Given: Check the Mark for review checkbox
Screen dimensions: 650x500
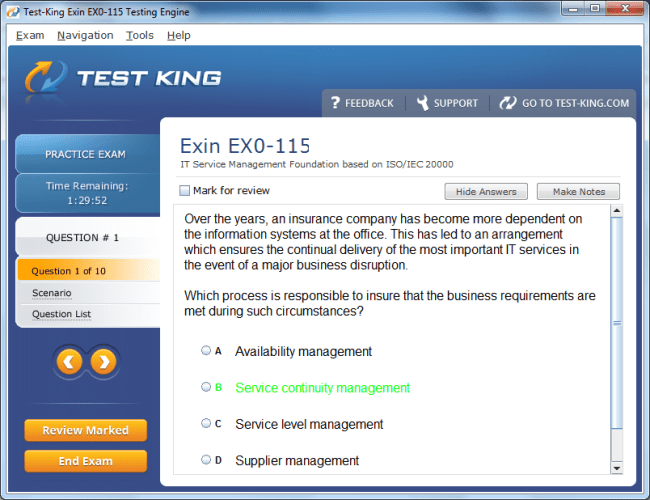Looking at the screenshot, I should click(184, 190).
